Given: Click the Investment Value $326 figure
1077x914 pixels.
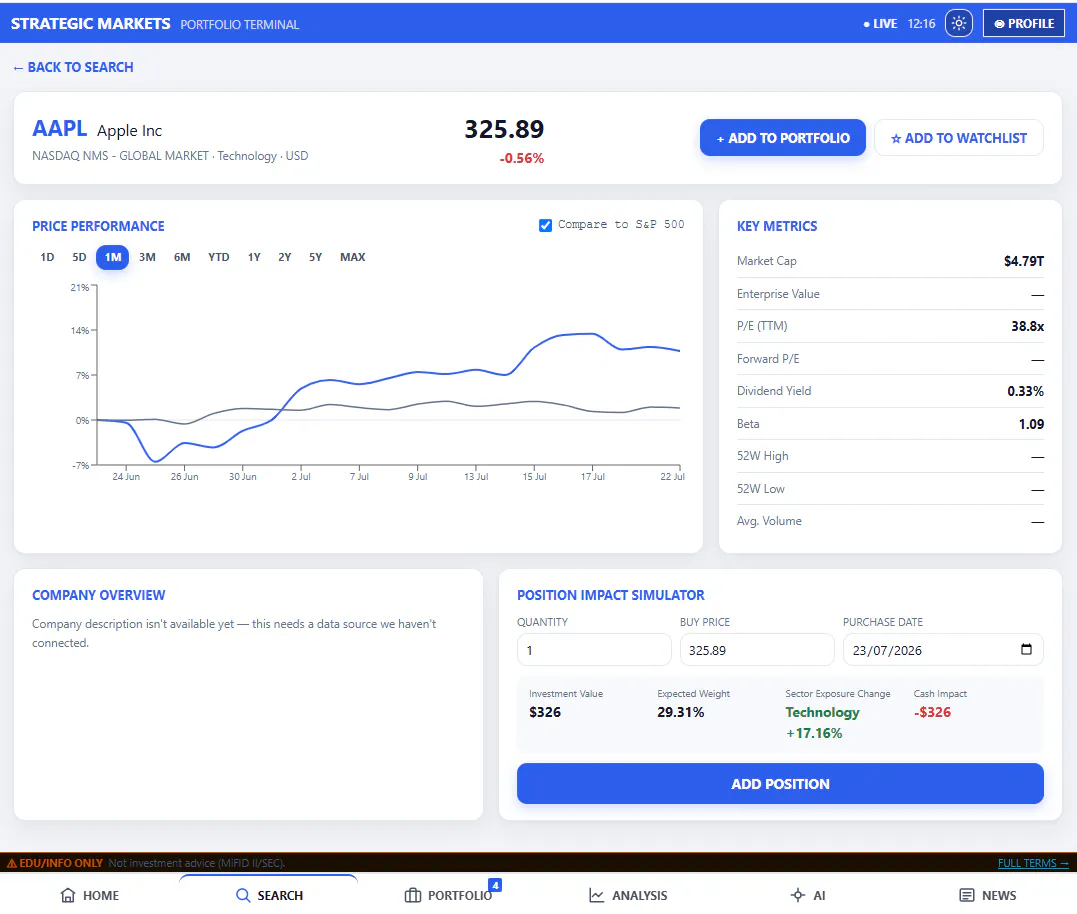Looking at the screenshot, I should [x=545, y=712].
